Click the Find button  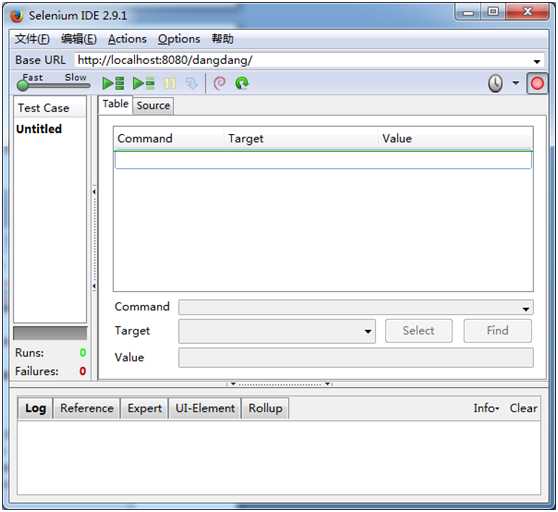(498, 331)
